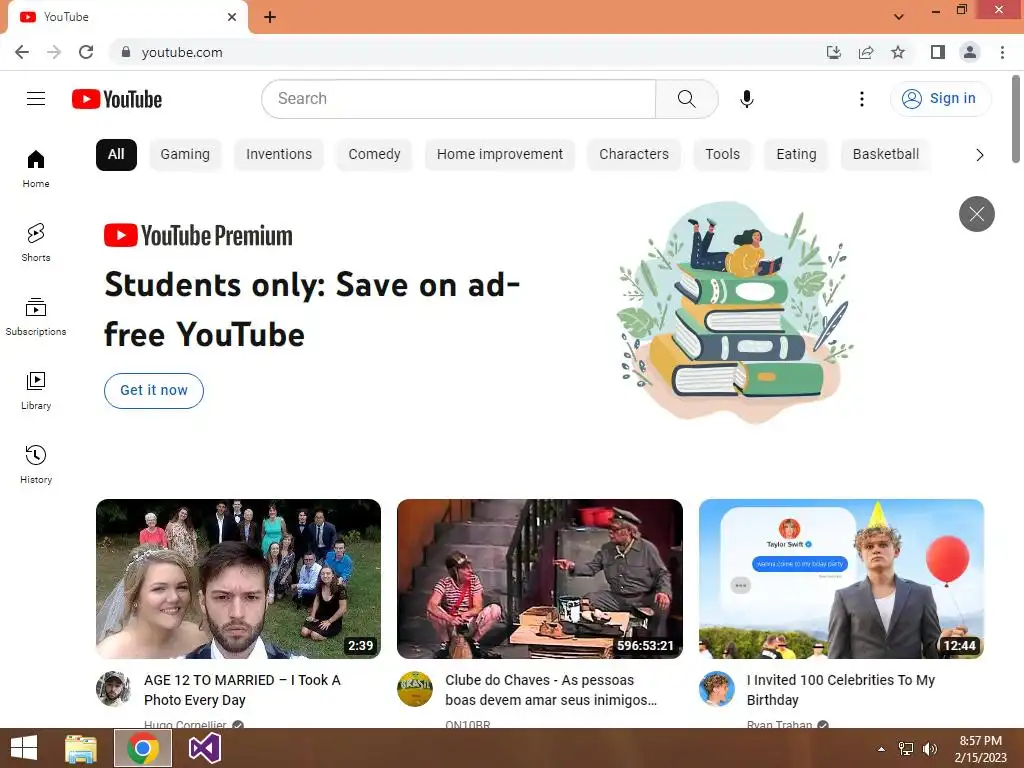Play the wedding photo video thumbnail
Screen dimensions: 1024x768
click(x=238, y=579)
